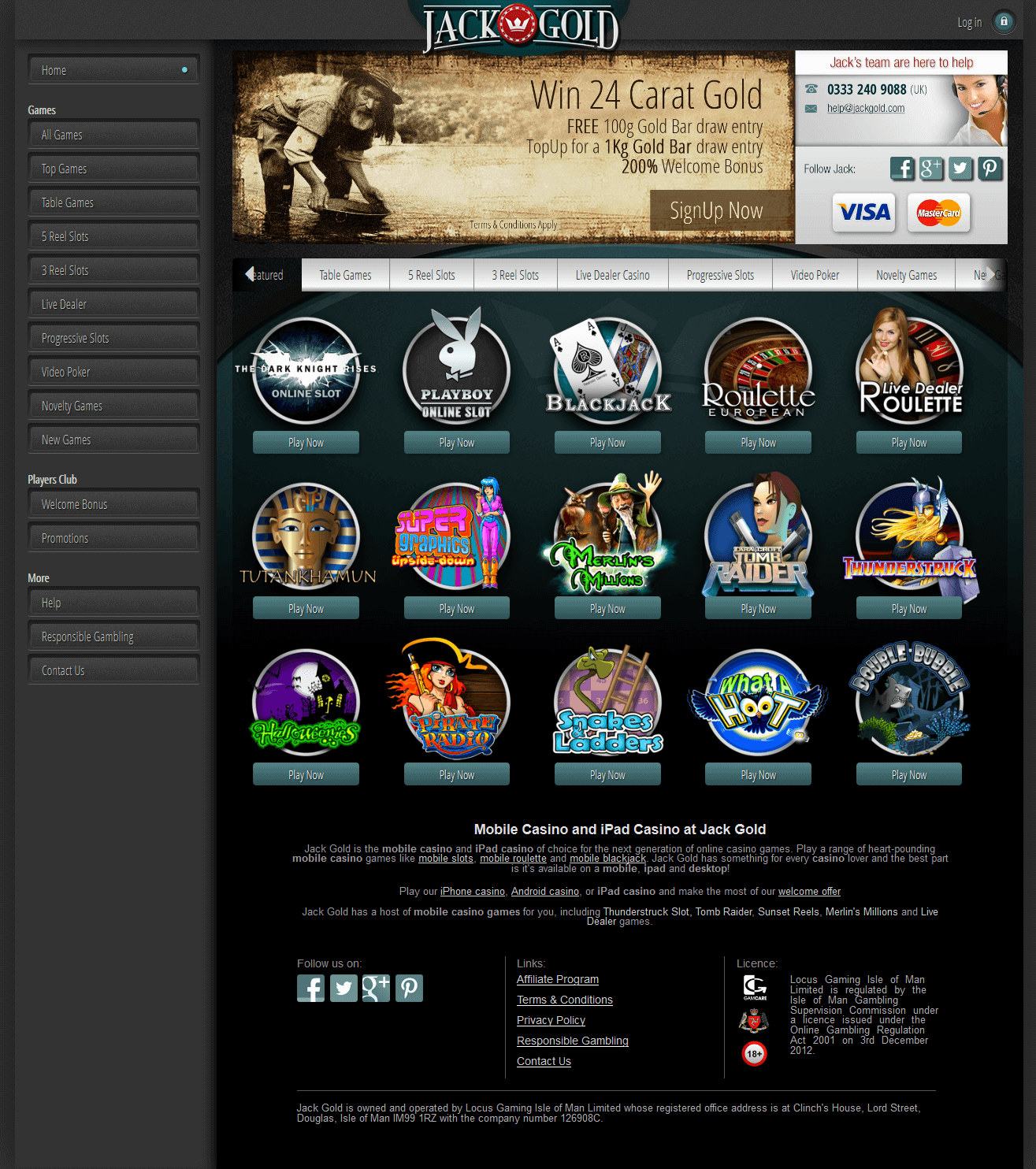
Task: Open The Dark Knight Rises slot thumbnail
Action: [x=306, y=370]
